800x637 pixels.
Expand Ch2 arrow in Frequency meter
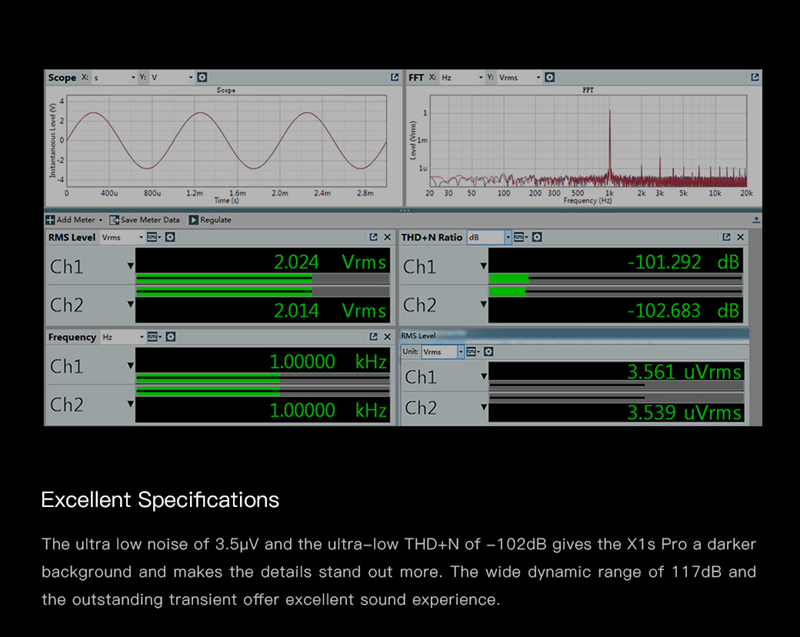point(130,405)
